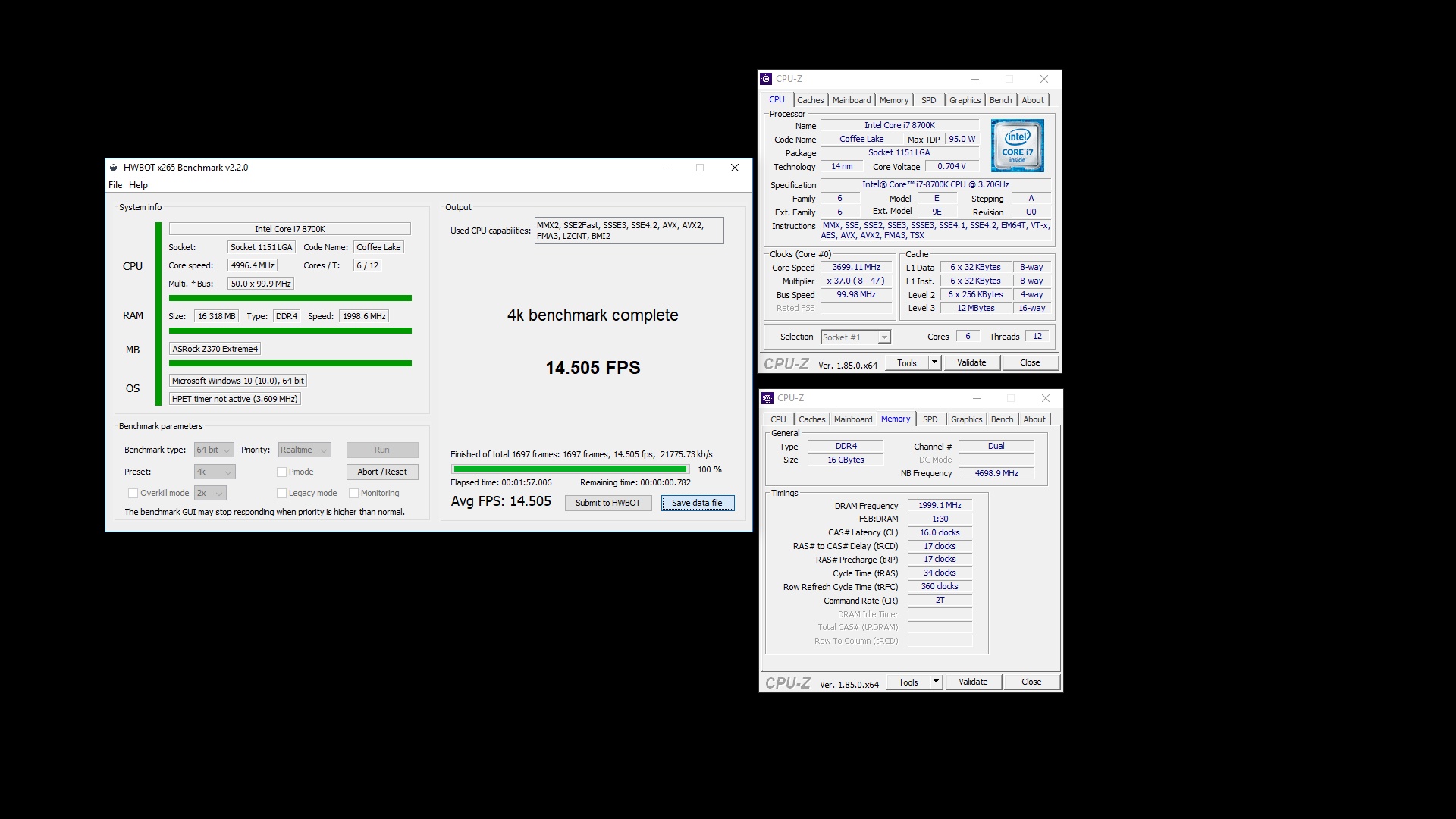
Task: Toggle the Overkill mode checkbox
Action: (x=133, y=493)
